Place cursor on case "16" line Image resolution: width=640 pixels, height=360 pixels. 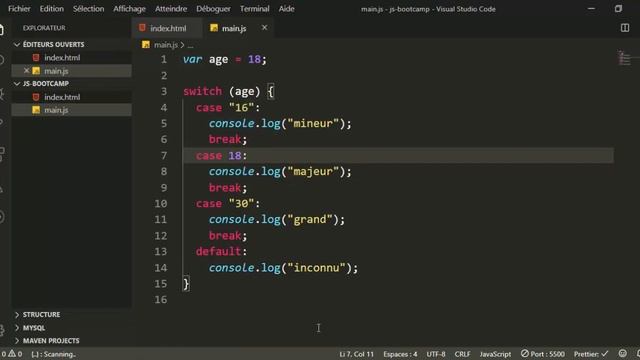227,108
